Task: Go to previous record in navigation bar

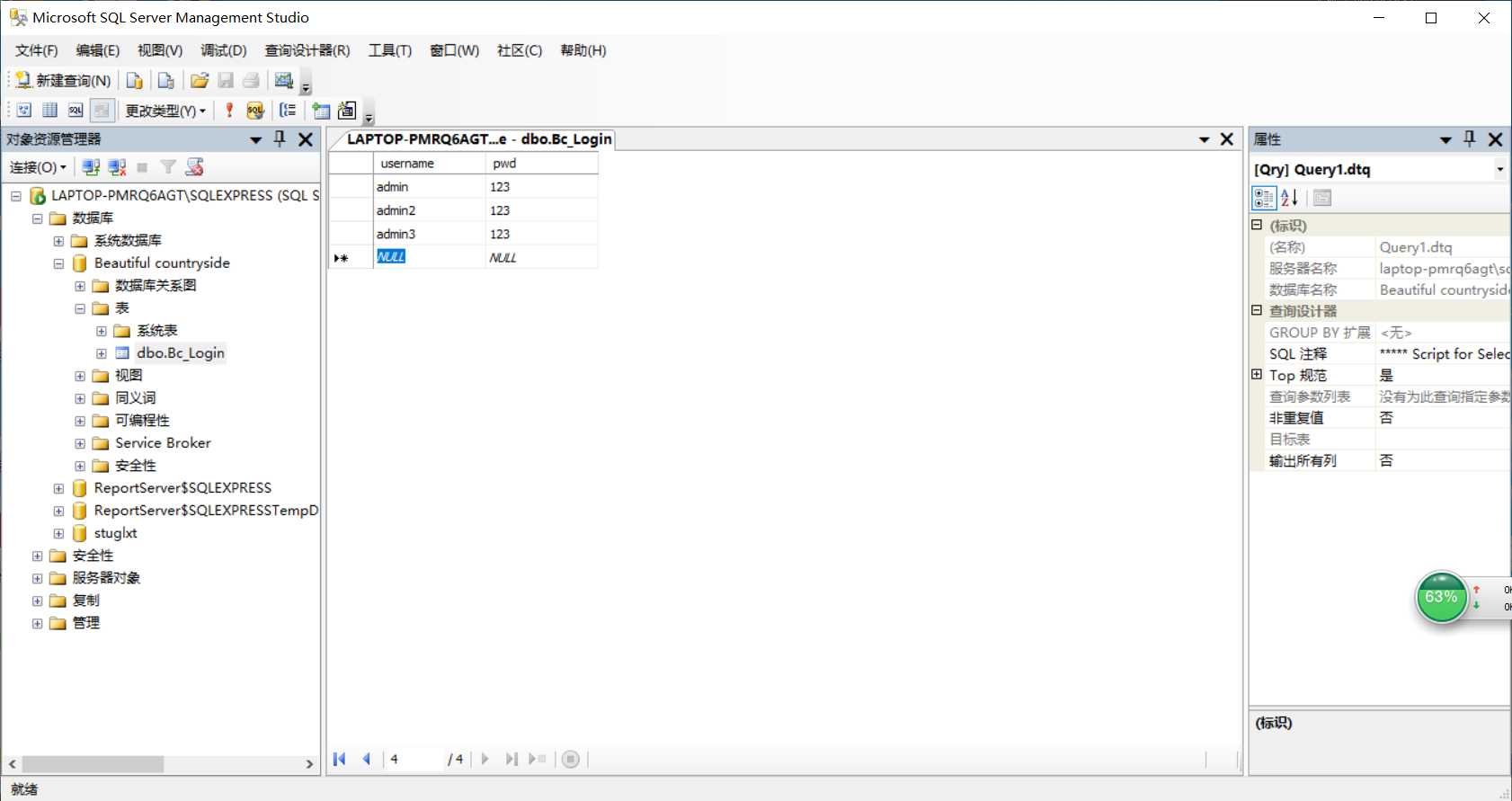Action: 367,759
